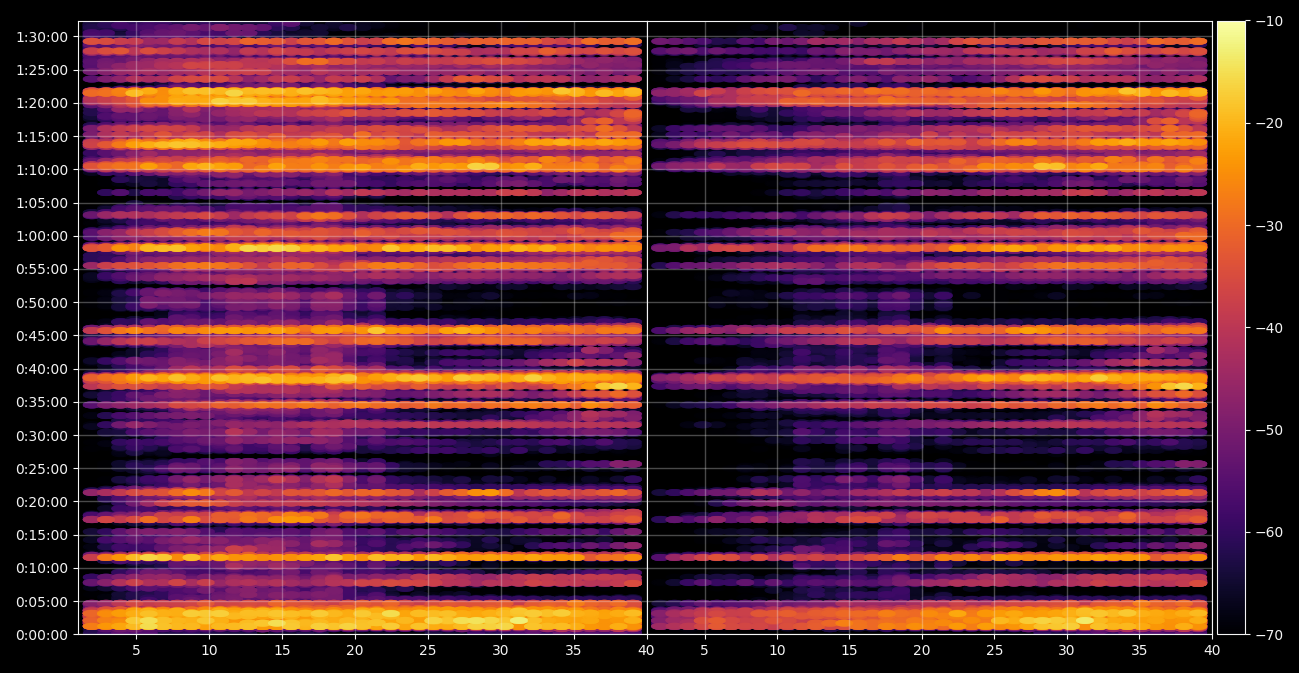
Task: Click x-axis tick 25 of the right panel
Action: [x=994, y=651]
